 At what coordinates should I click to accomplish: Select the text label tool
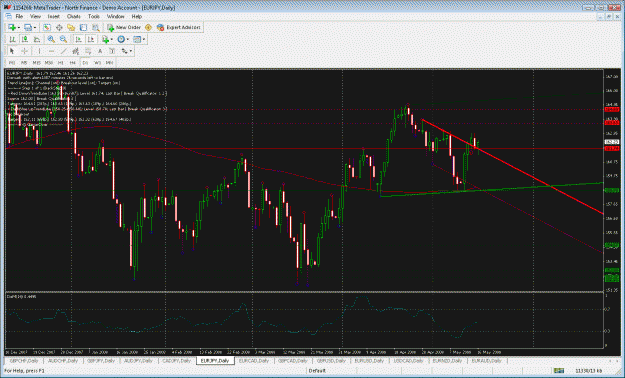(x=112, y=51)
